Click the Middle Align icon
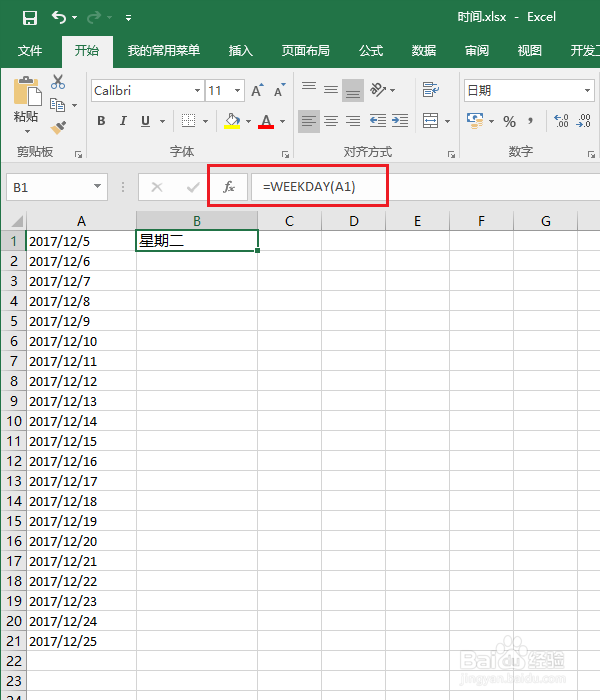This screenshot has width=600, height=700. point(331,90)
